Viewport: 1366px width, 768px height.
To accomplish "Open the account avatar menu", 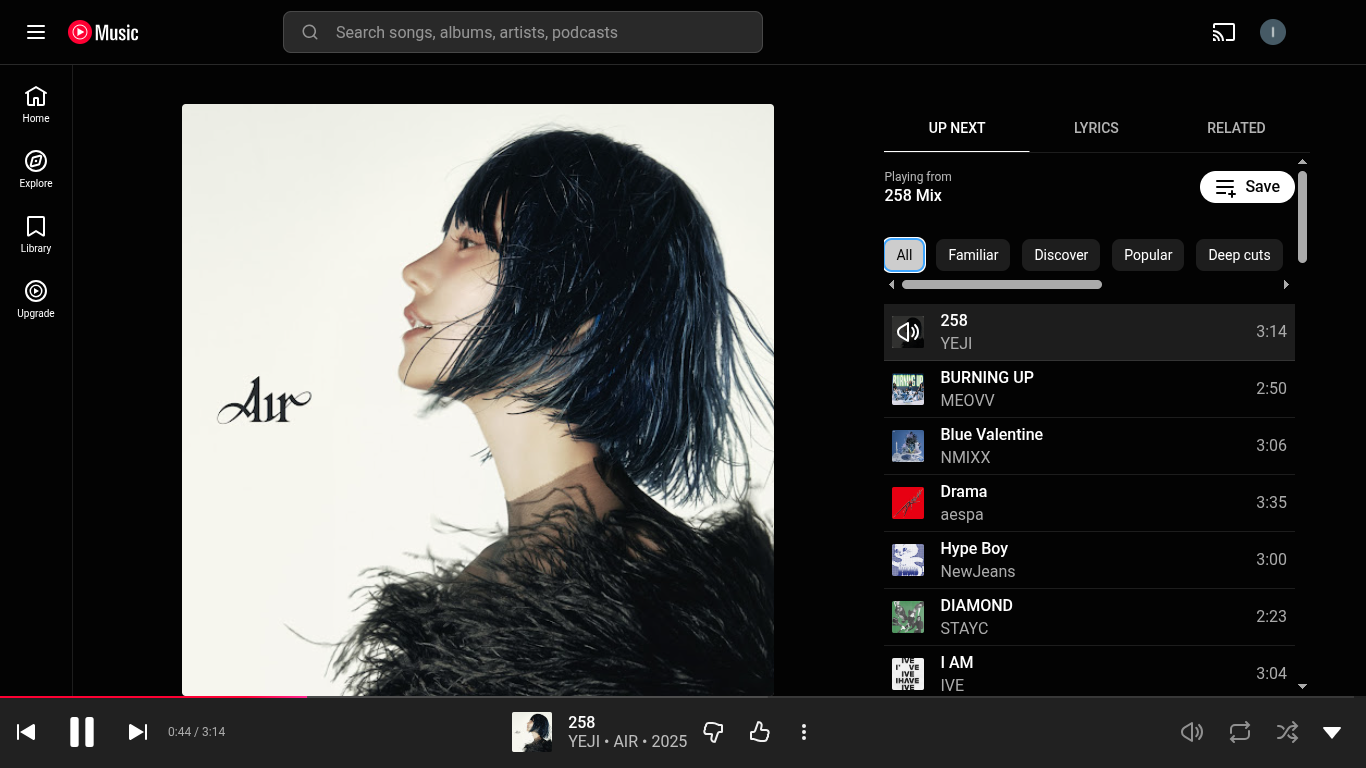I will (1272, 32).
